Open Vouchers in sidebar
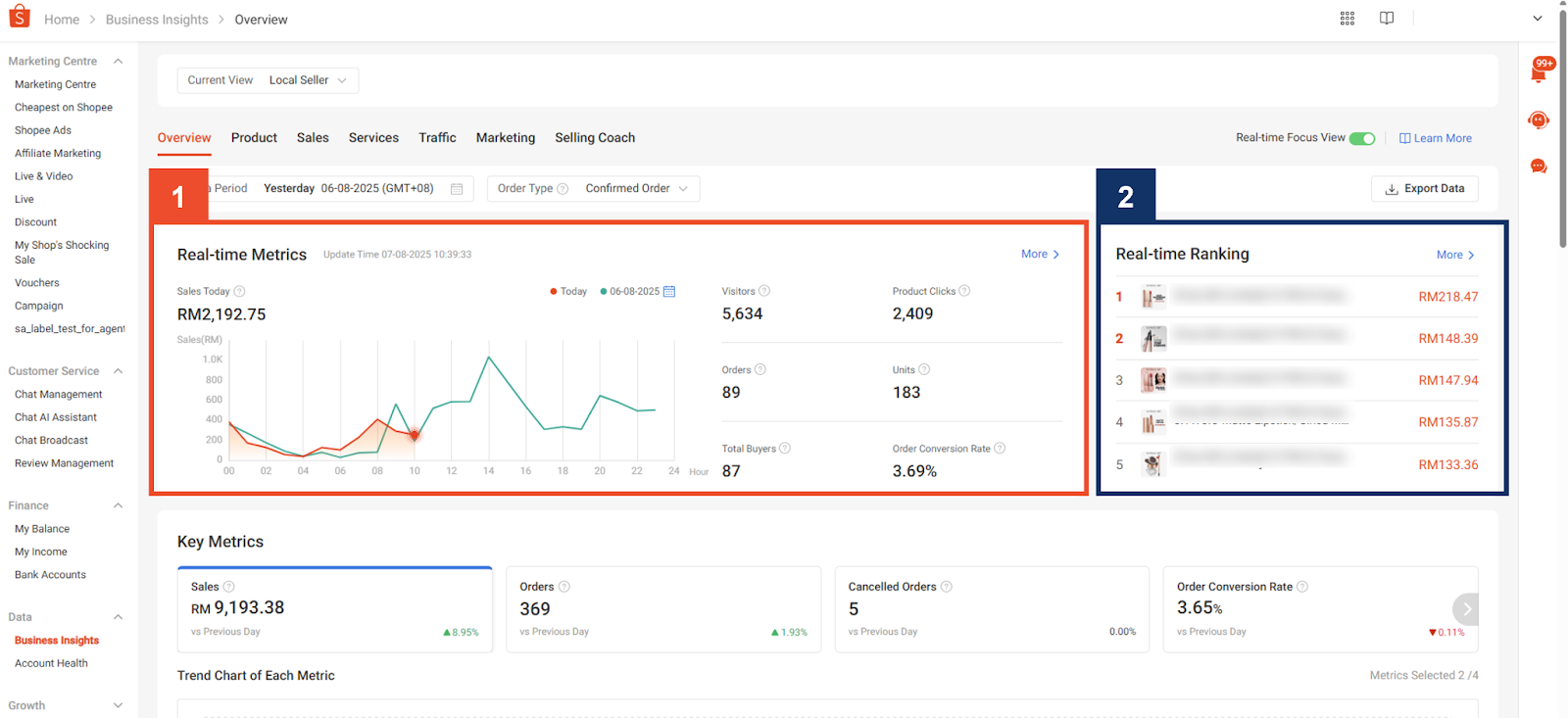Image resolution: width=1568 pixels, height=718 pixels. tap(37, 283)
